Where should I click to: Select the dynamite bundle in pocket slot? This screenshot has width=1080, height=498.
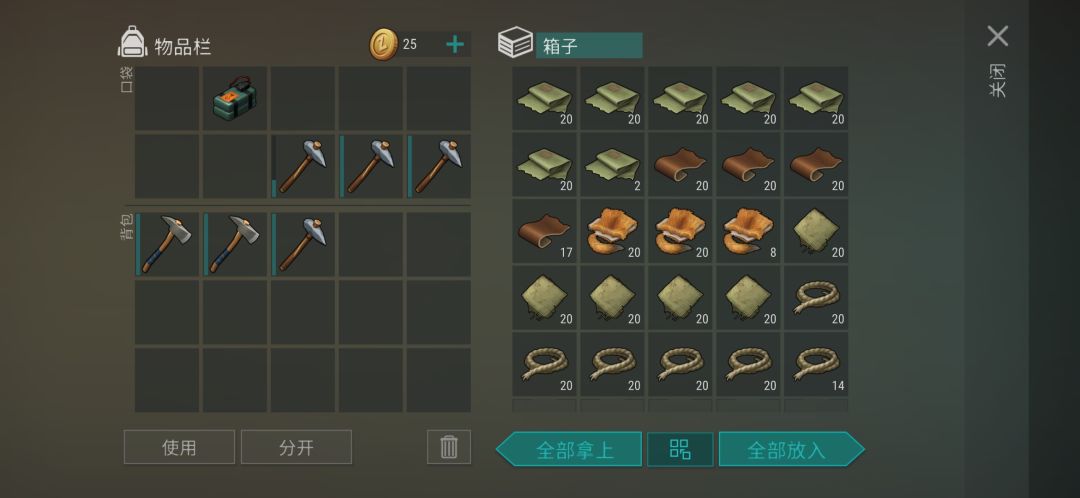click(x=234, y=98)
